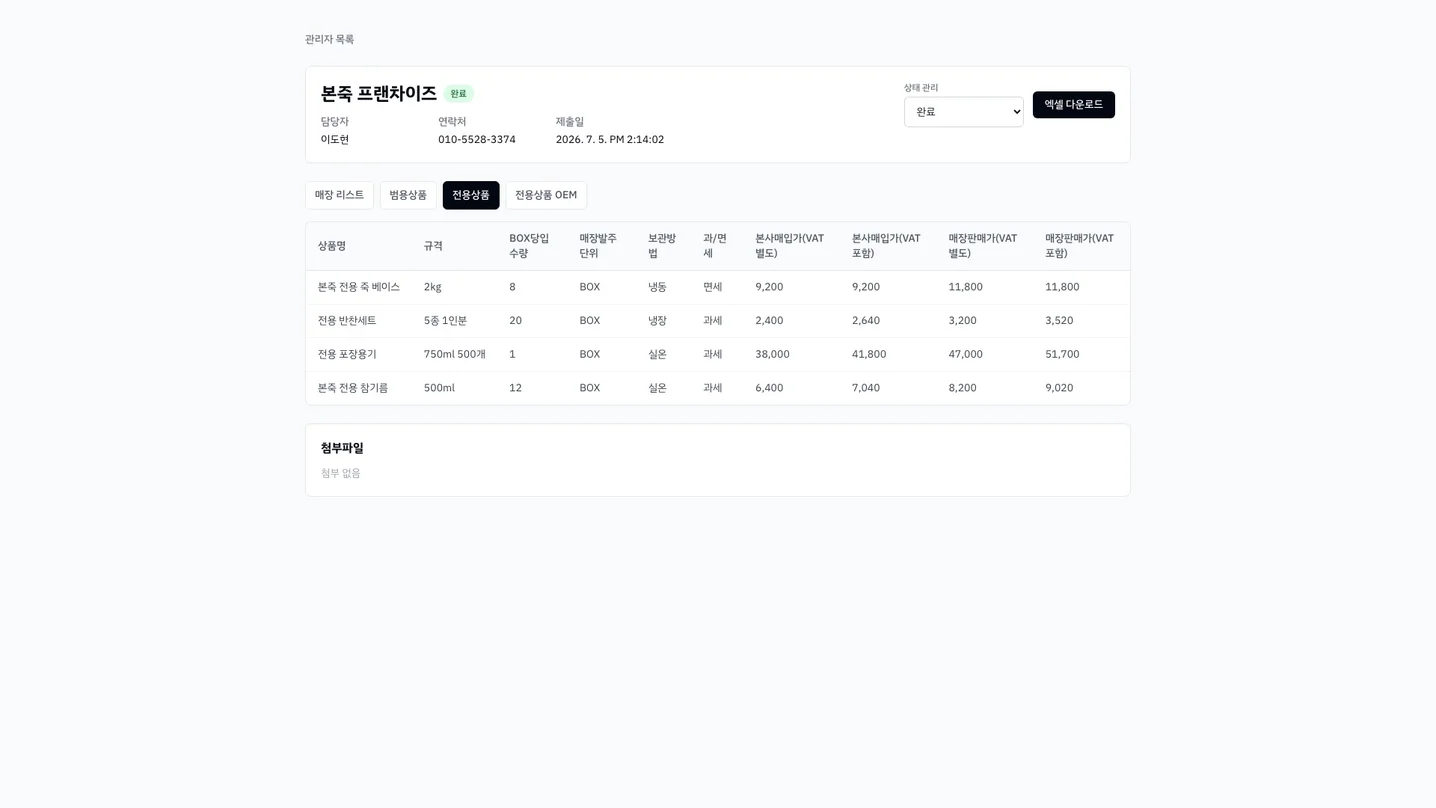The width and height of the screenshot is (1436, 808).
Task: Click the 면세 tax cell
Action: (712, 287)
